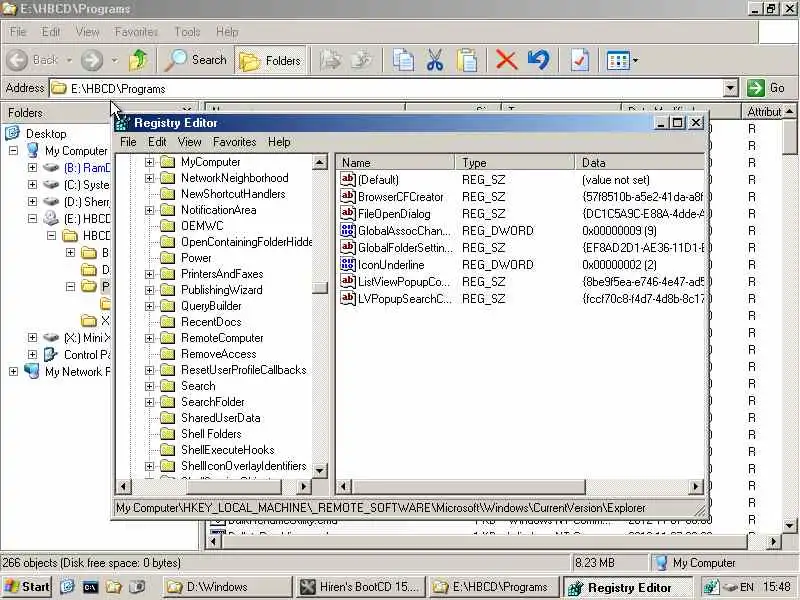This screenshot has width=800, height=600.
Task: Sort values by Type column header
Action: [515, 163]
